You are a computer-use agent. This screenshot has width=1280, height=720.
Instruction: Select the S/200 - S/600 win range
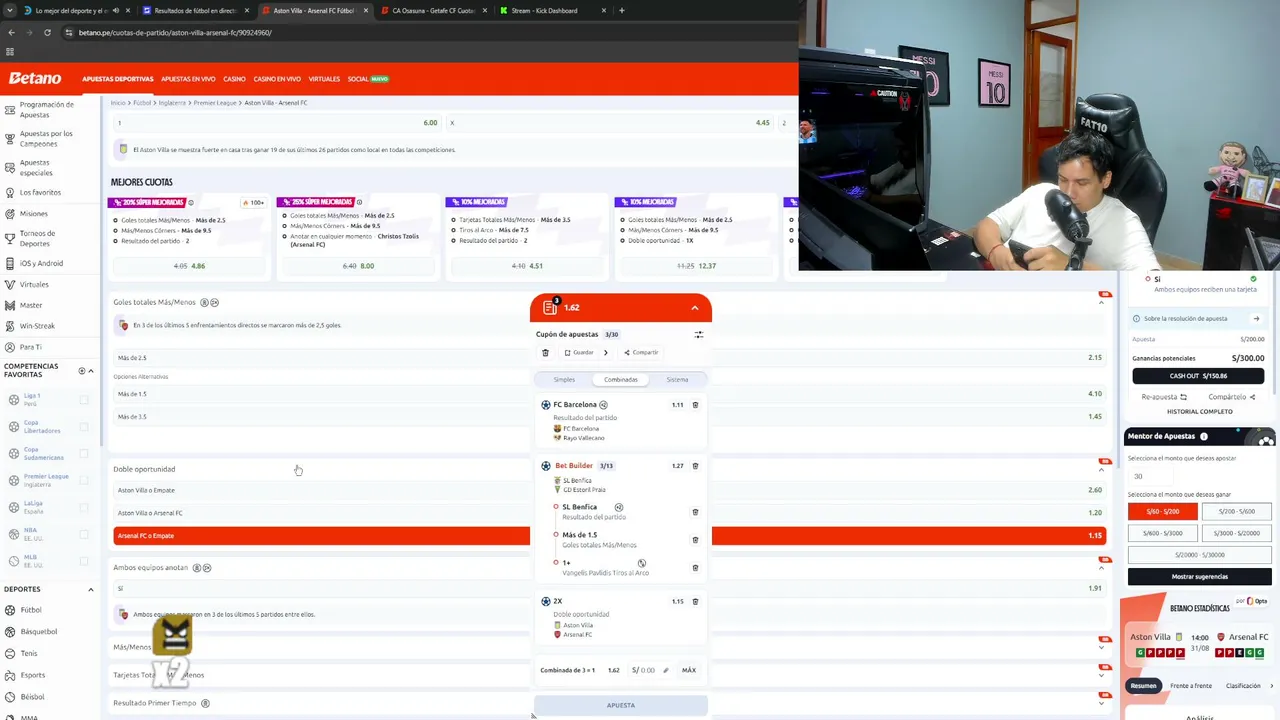[x=1237, y=512]
